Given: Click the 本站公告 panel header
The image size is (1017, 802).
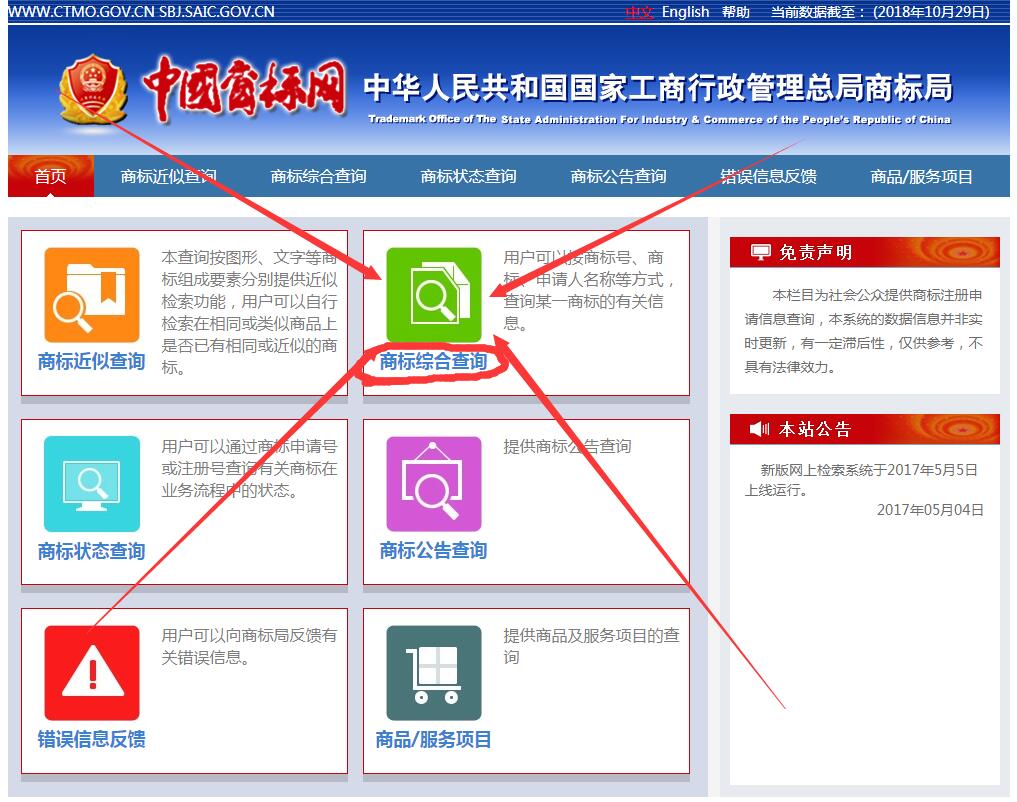Looking at the screenshot, I should pyautogui.click(x=865, y=429).
